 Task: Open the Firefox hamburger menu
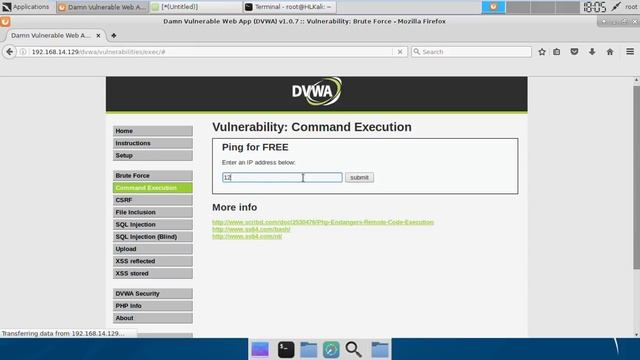630,52
